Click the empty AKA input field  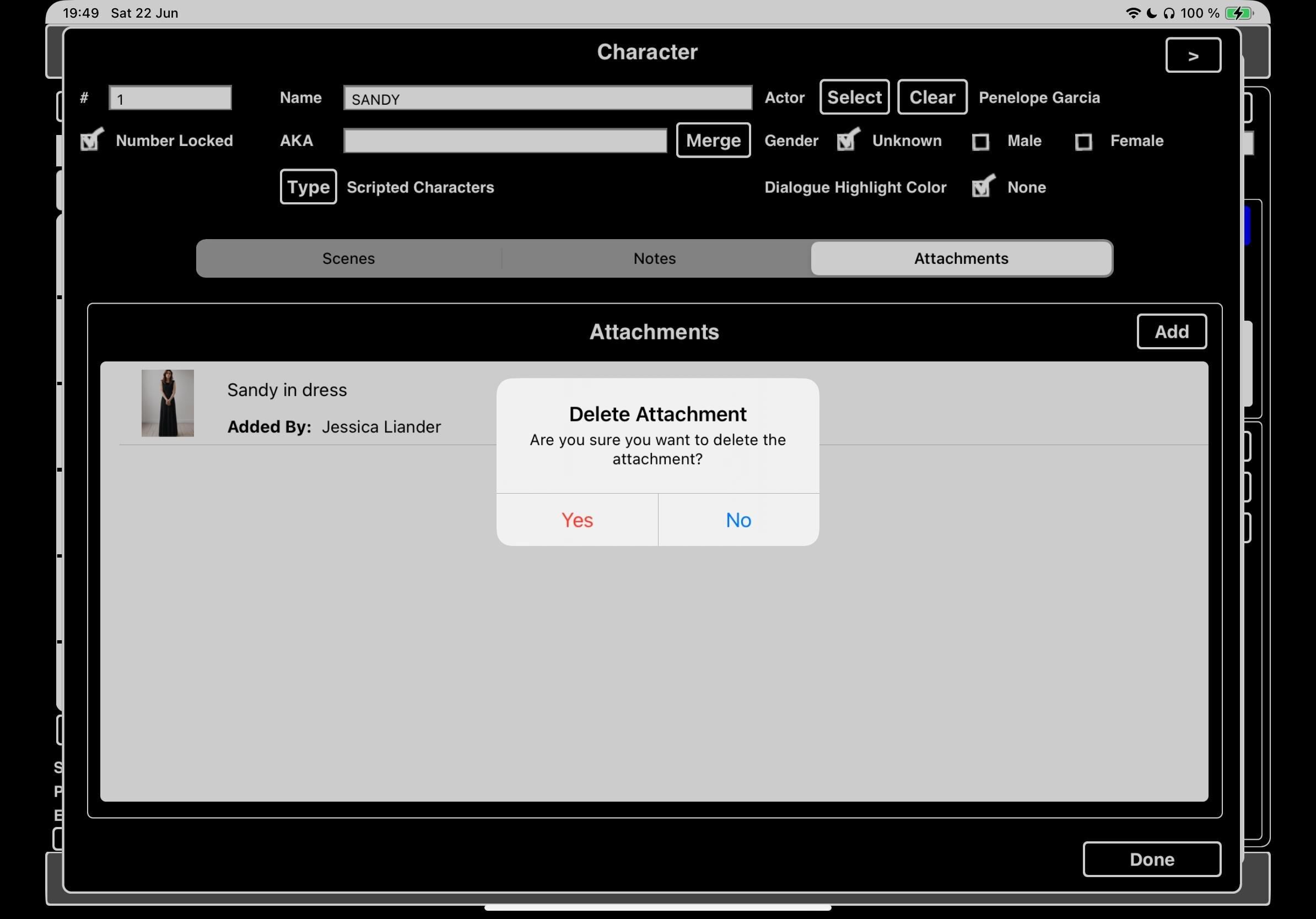[504, 141]
